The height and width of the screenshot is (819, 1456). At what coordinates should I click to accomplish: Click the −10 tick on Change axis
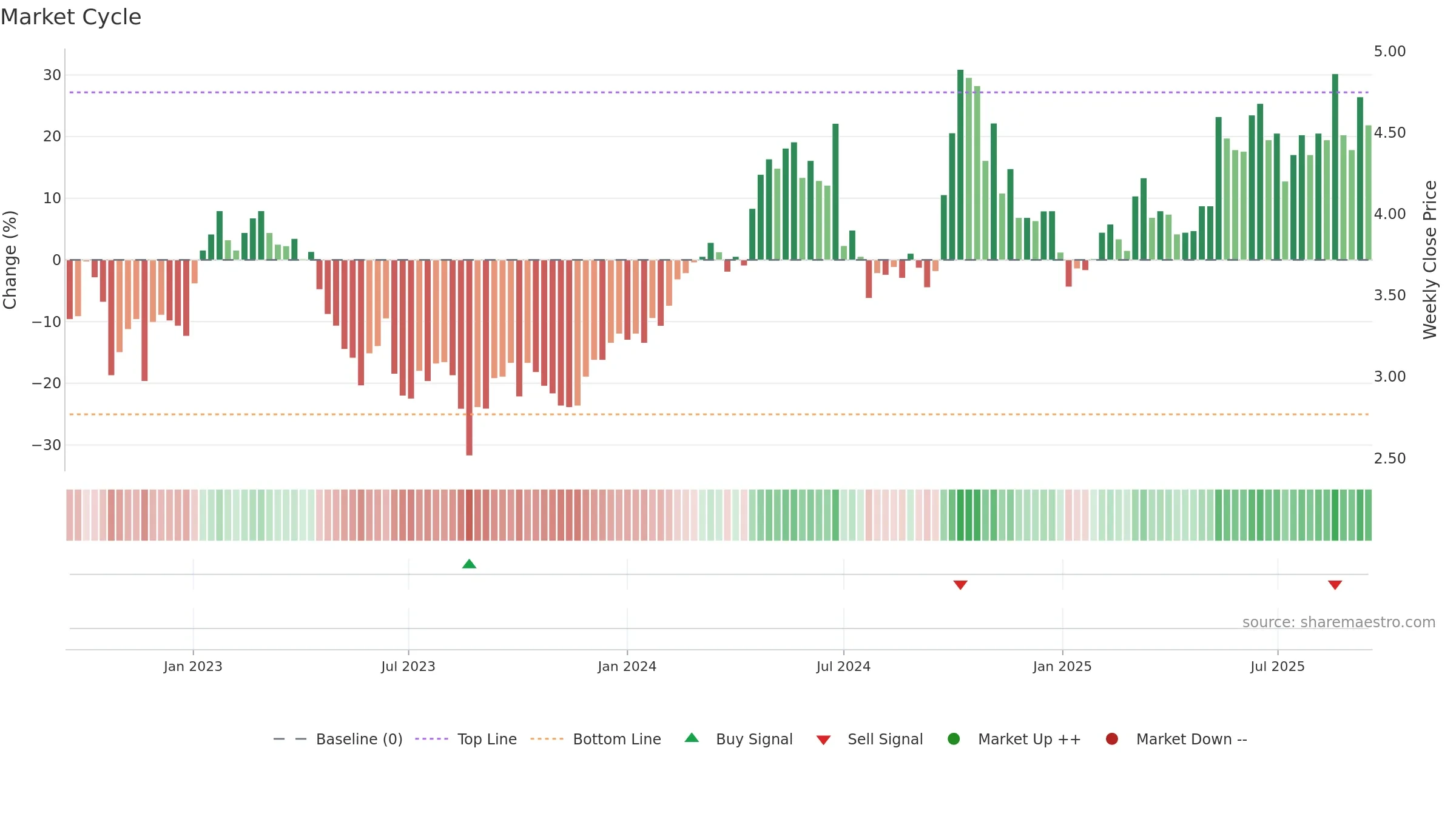point(47,322)
